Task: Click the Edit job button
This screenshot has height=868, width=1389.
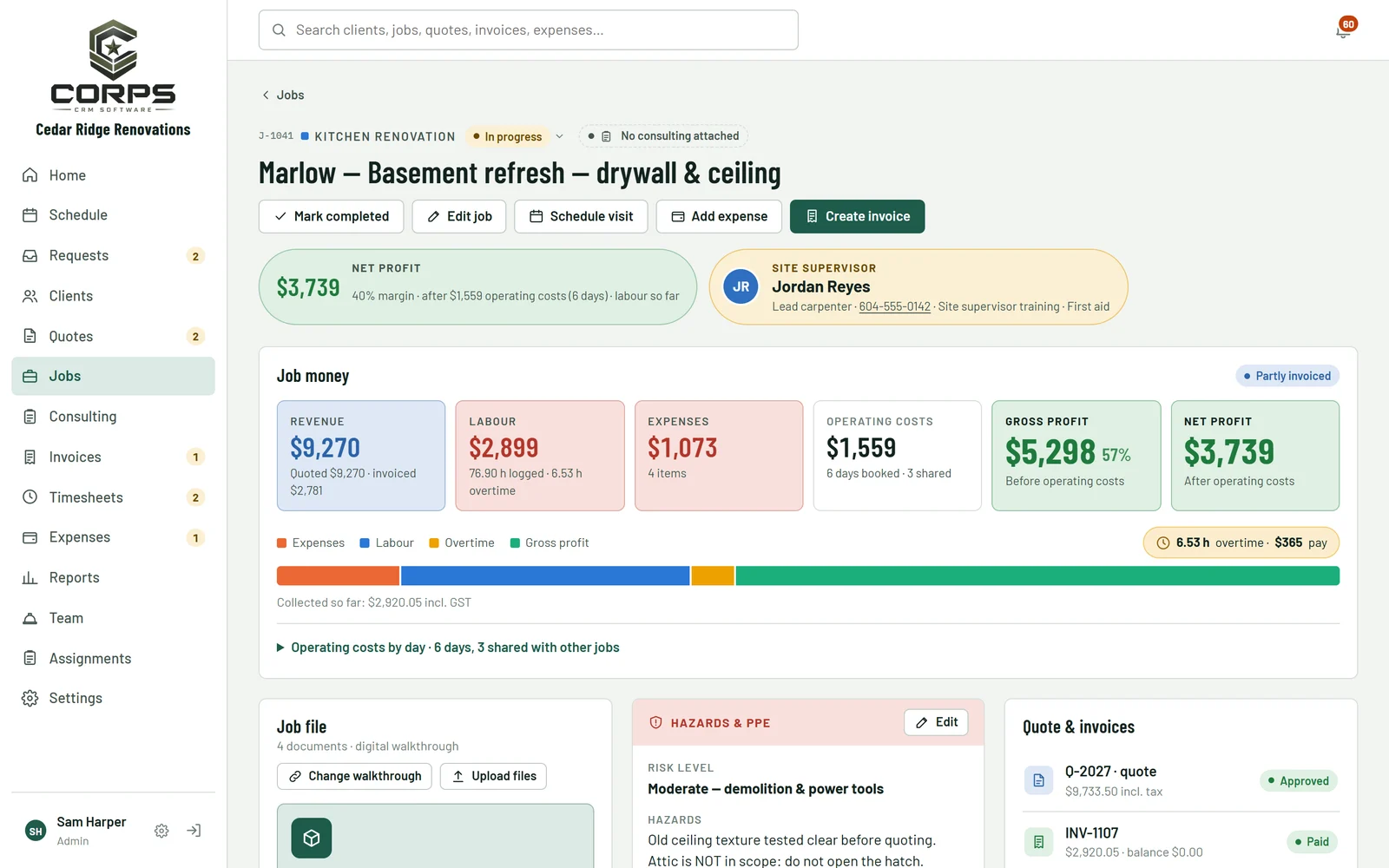Action: tap(459, 216)
